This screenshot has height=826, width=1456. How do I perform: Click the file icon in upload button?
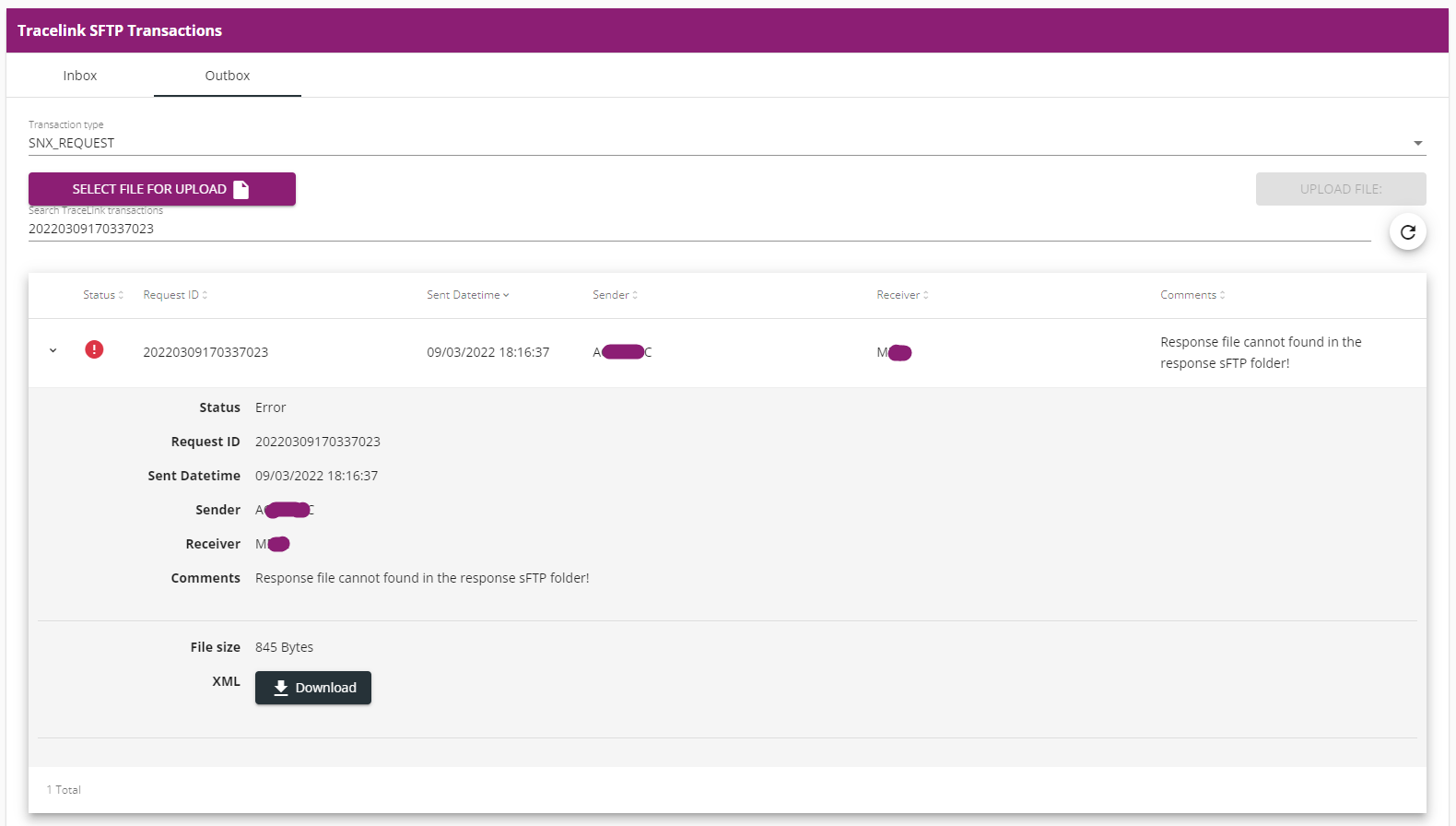241,189
